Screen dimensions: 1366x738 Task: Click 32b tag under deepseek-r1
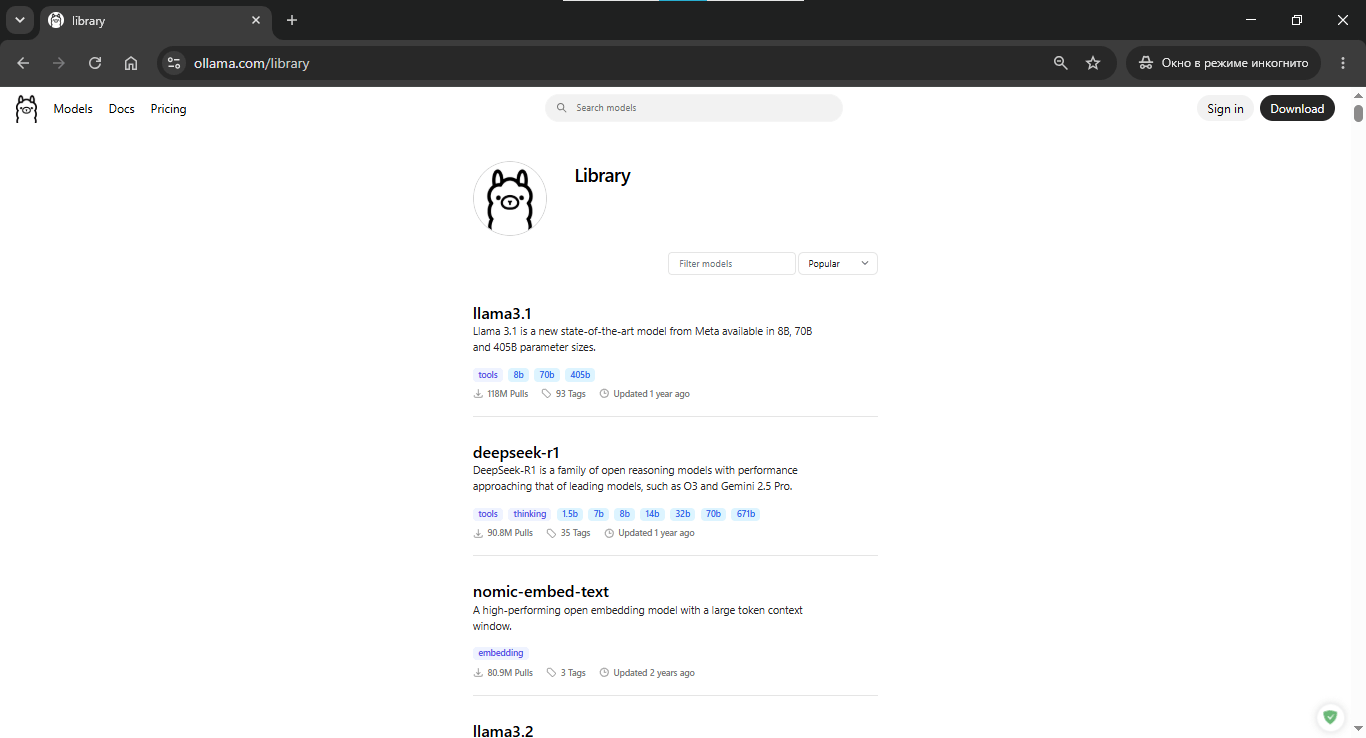pyautogui.click(x=683, y=514)
